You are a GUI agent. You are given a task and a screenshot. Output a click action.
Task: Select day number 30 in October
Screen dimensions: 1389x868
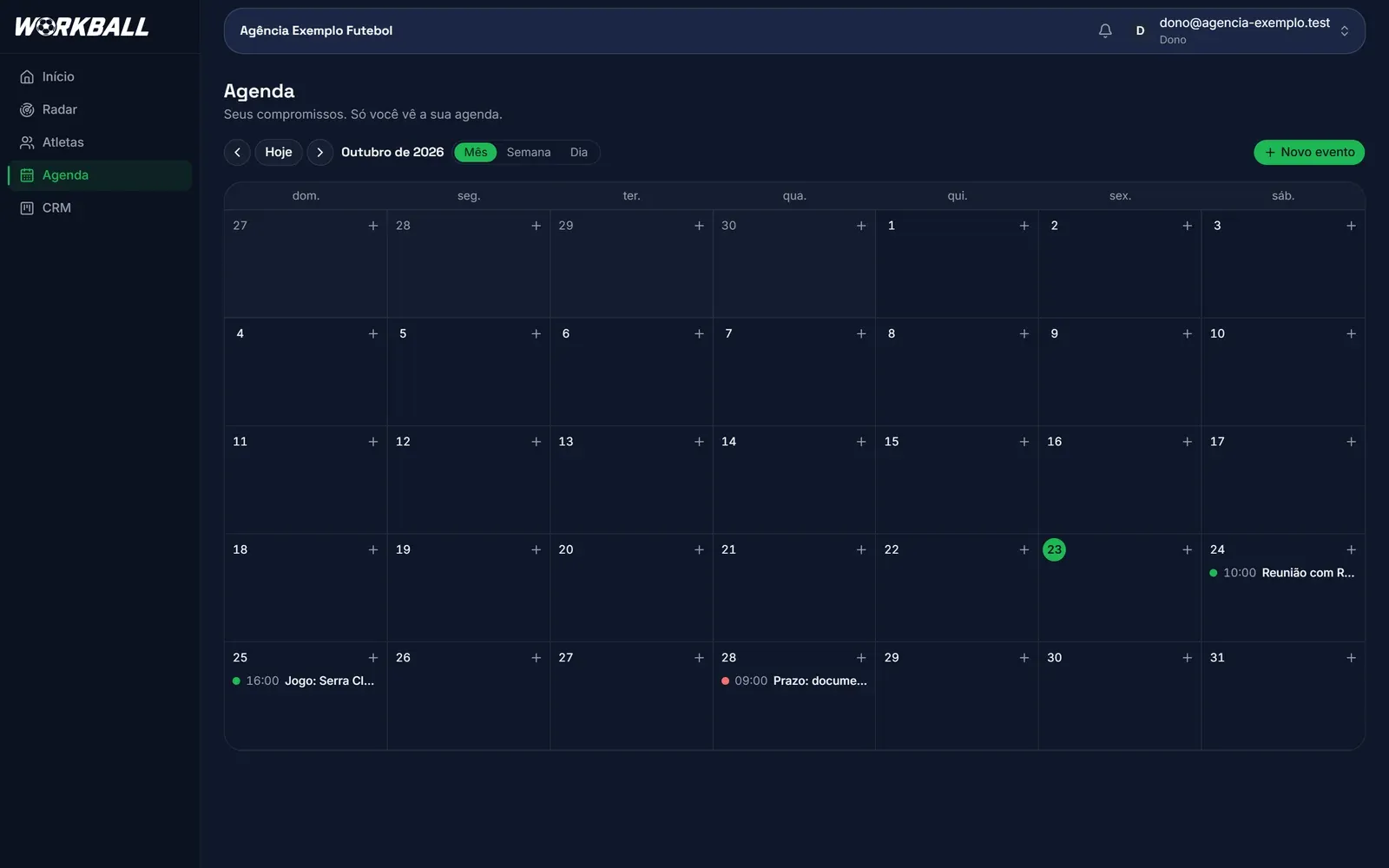point(1054,658)
